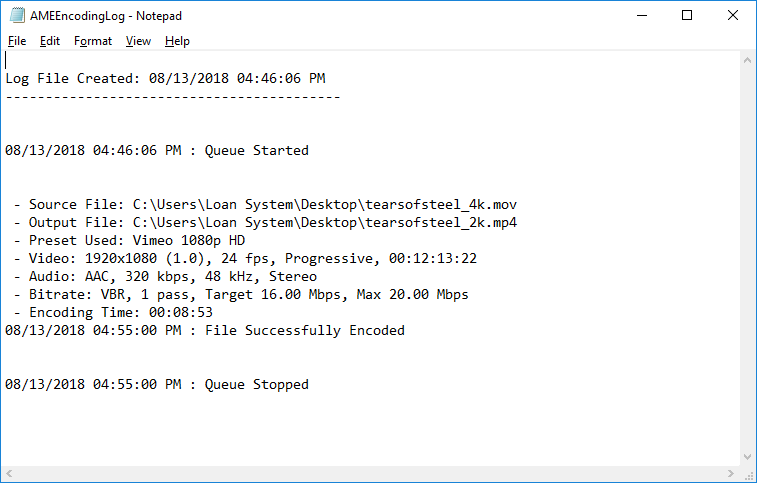Viewport: 757px width, 483px height.
Task: Open the Help menu
Action: tap(177, 41)
